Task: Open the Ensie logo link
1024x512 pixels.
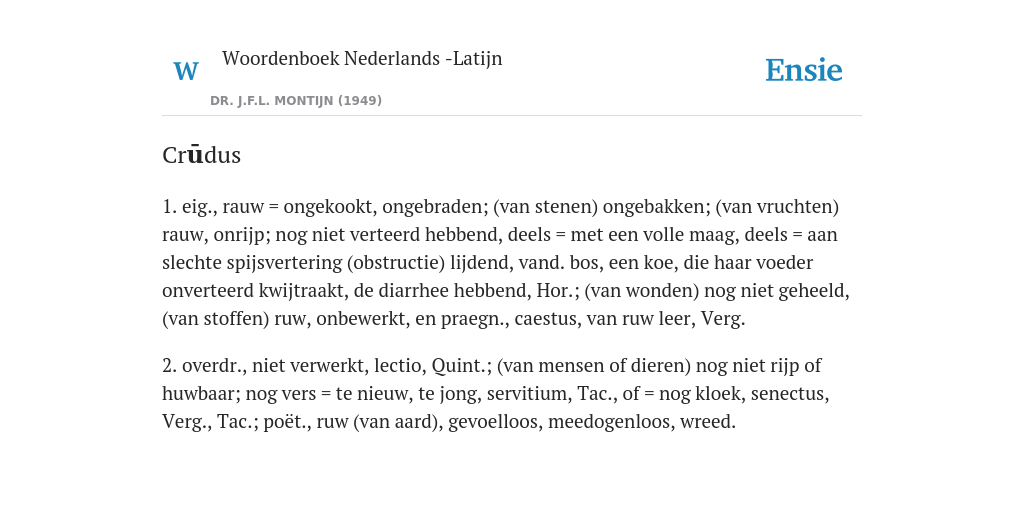Action: pyautogui.click(x=804, y=70)
